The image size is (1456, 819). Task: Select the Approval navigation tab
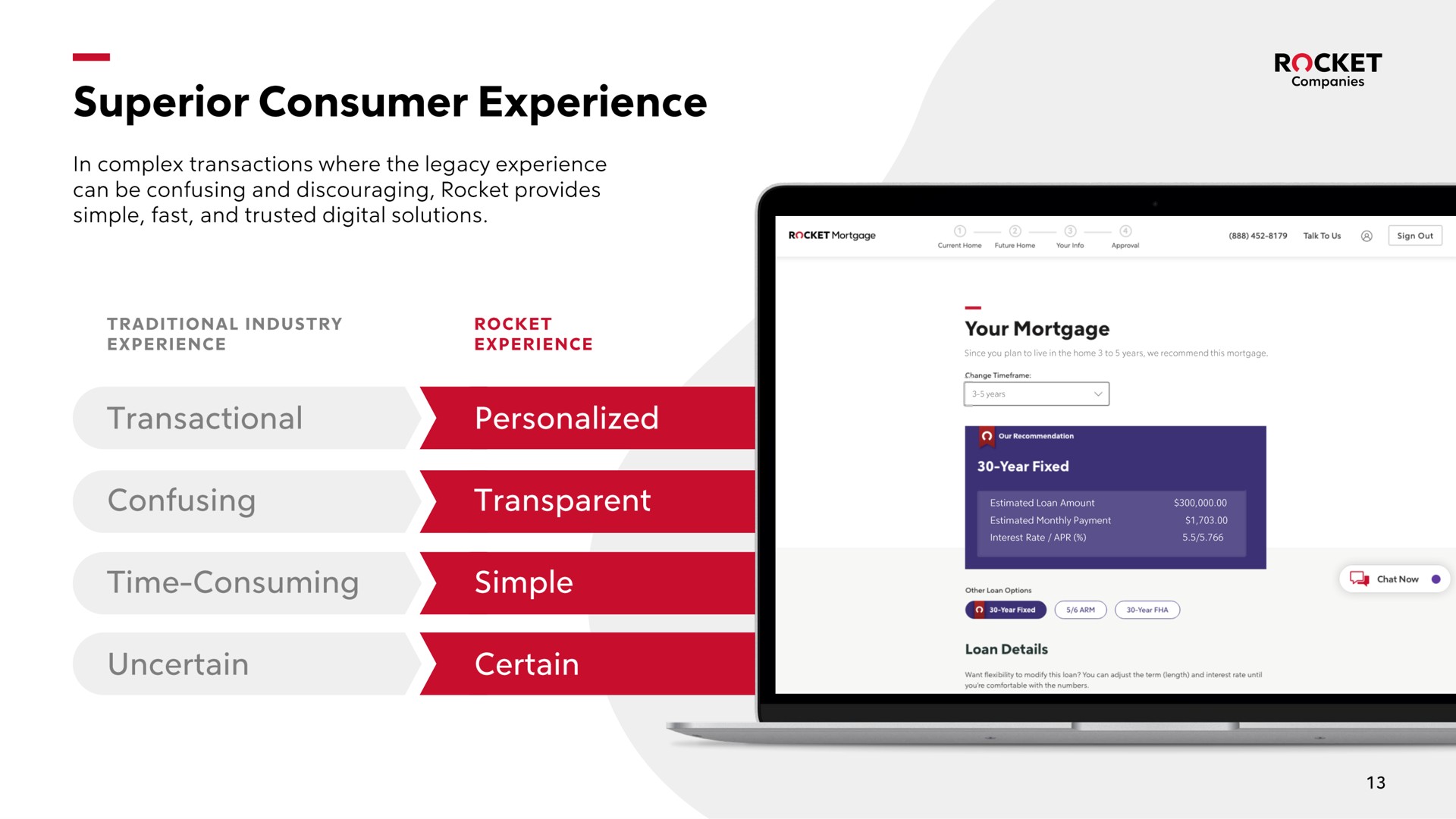click(x=1126, y=237)
